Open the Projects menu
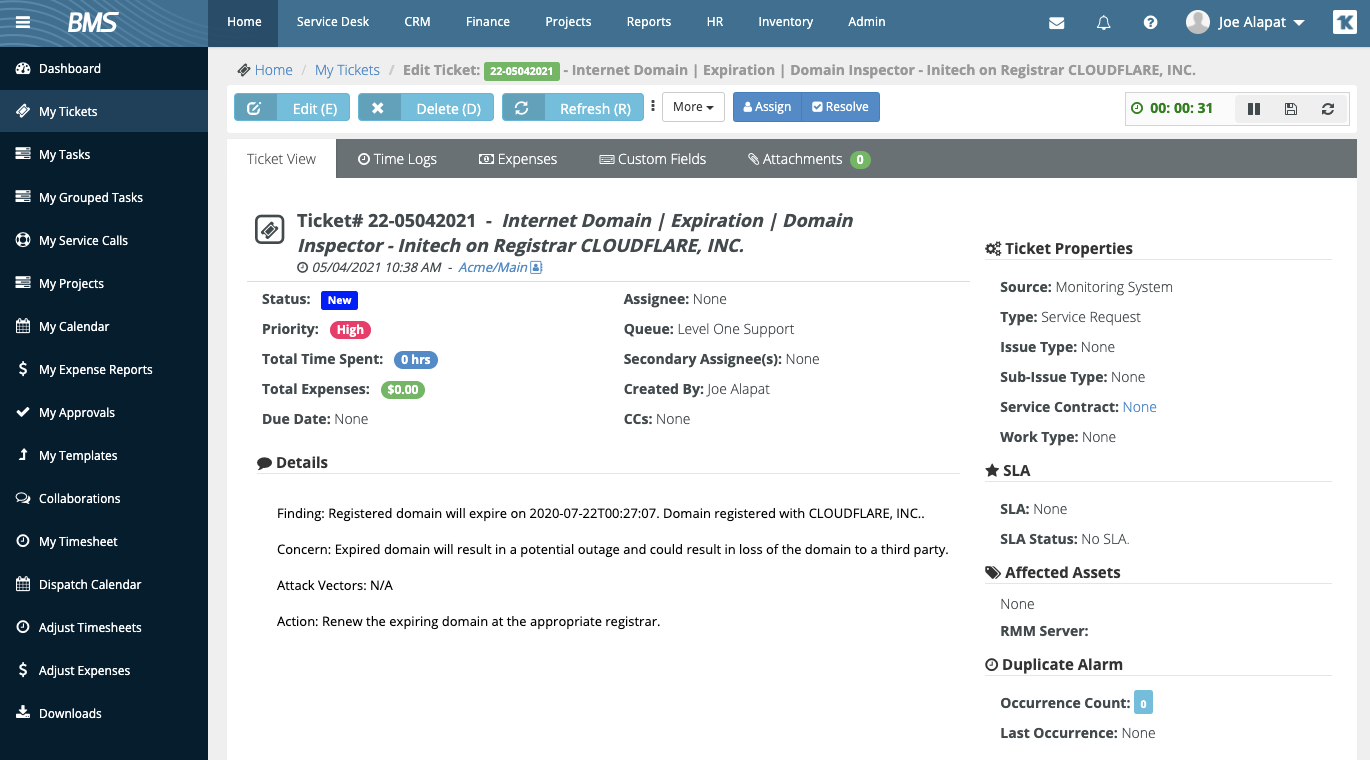 click(x=568, y=22)
